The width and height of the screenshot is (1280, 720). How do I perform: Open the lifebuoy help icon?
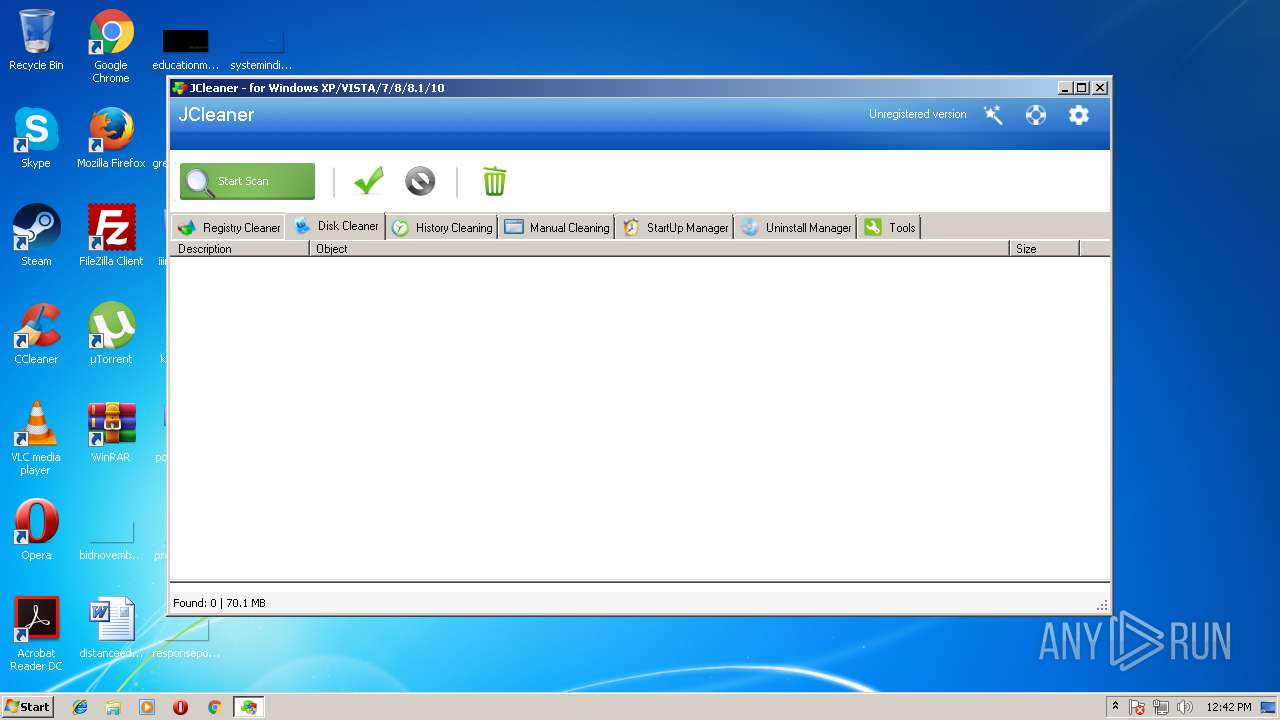[1036, 115]
